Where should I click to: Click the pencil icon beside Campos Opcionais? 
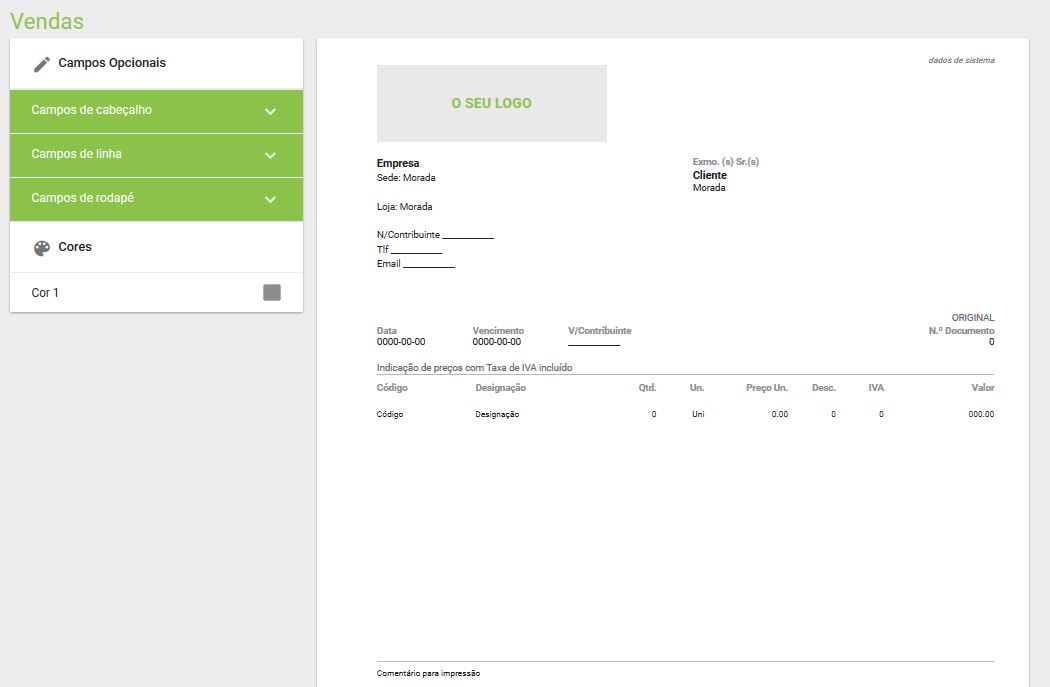point(42,64)
